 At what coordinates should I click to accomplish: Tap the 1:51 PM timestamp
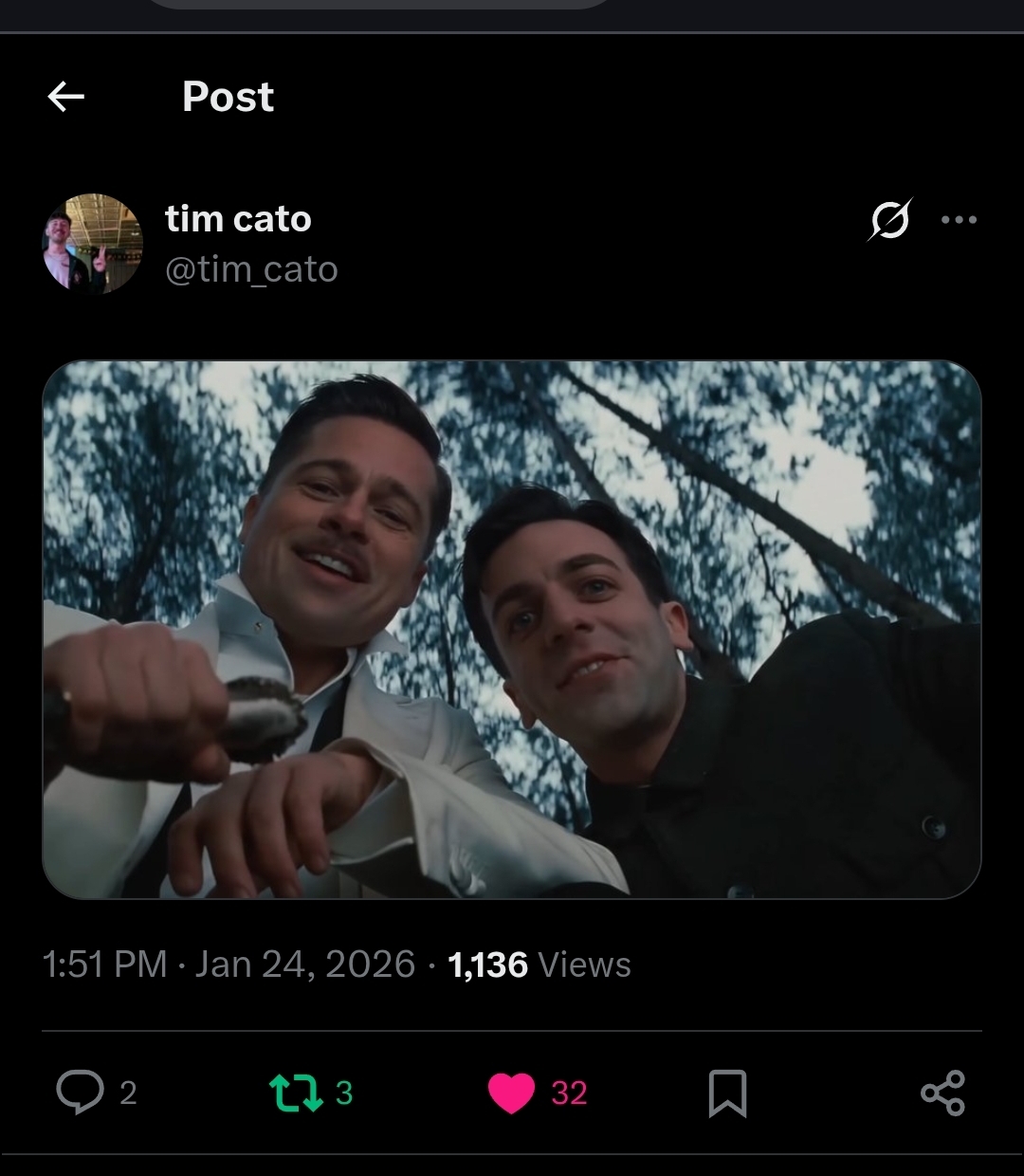point(104,965)
